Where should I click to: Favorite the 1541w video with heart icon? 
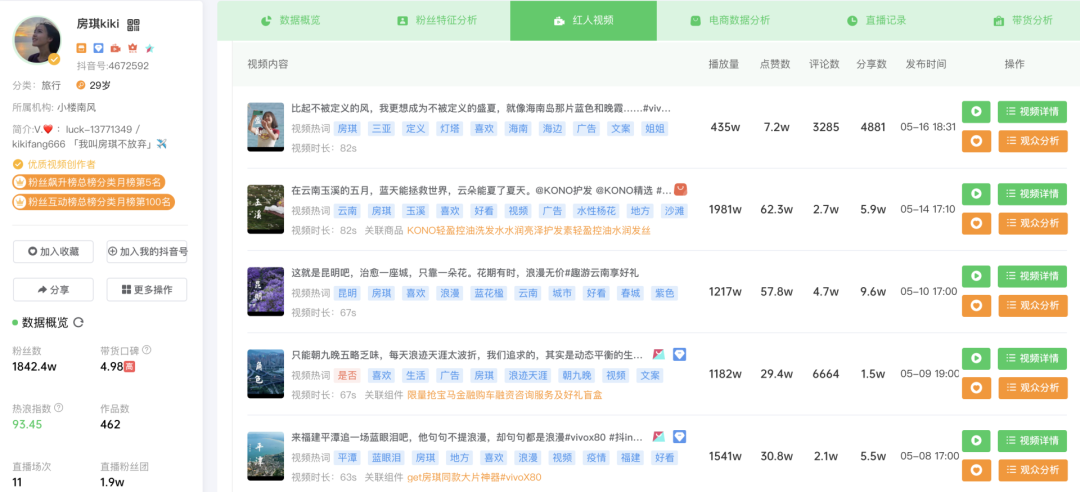(976, 470)
